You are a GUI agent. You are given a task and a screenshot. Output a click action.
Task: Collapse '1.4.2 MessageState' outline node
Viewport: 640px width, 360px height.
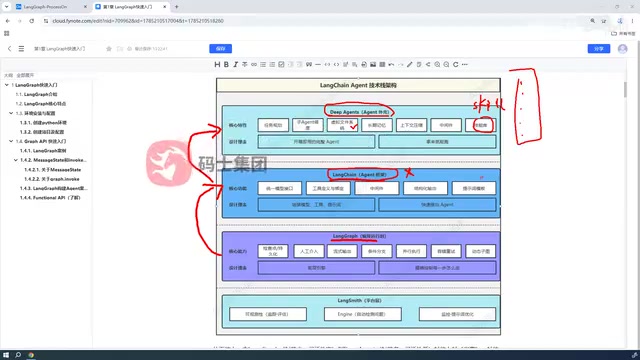pos(16,160)
